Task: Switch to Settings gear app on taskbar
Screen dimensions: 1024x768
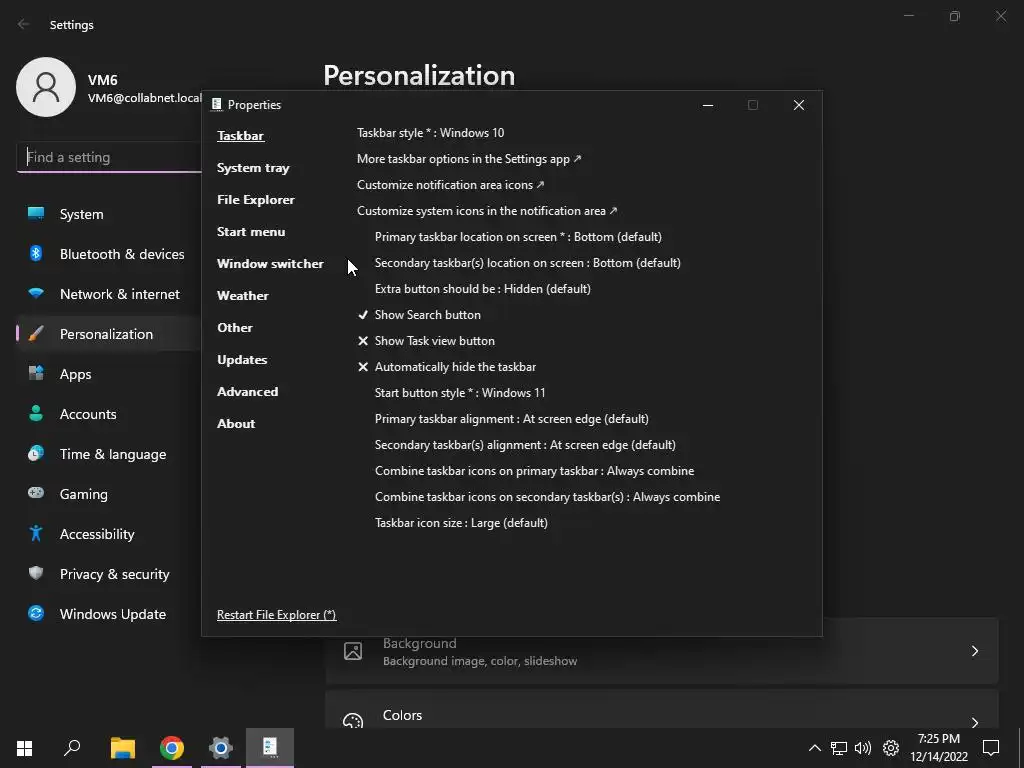Action: coord(221,748)
